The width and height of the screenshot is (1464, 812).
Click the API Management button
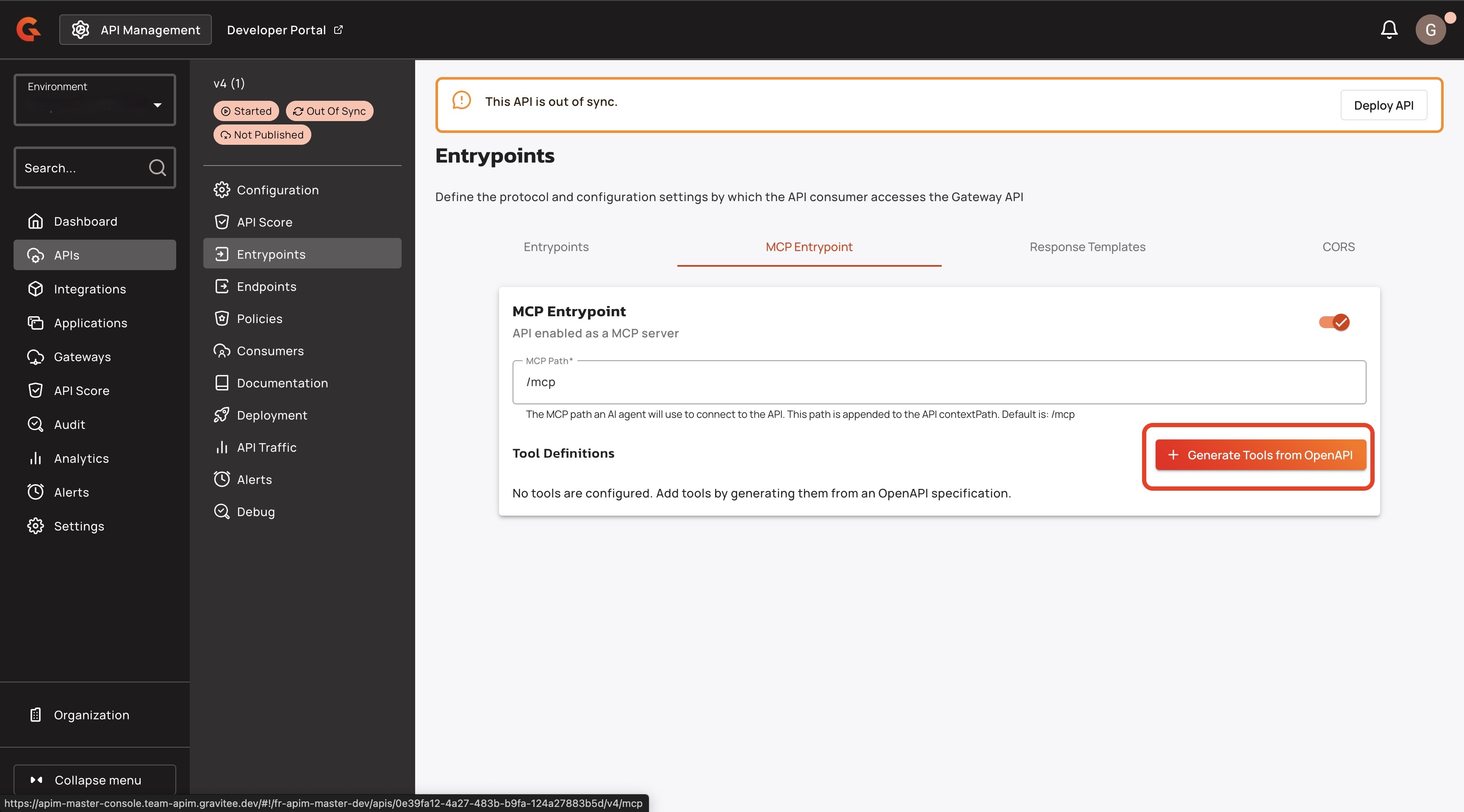[x=136, y=30]
